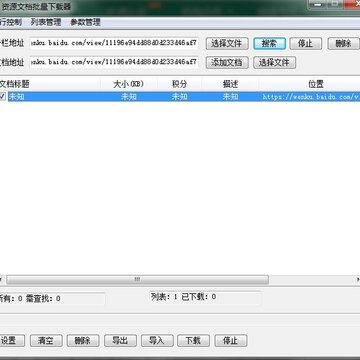Click the 下载 button

tap(193, 341)
